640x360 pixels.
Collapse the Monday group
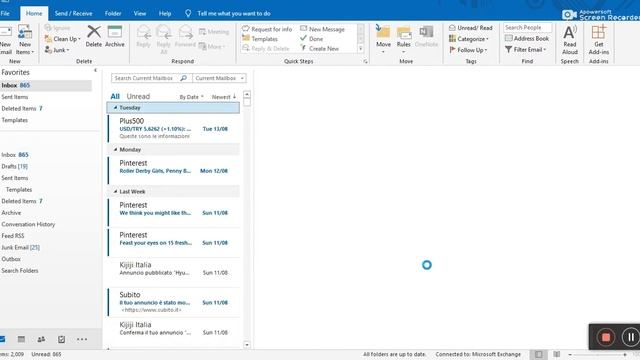(116, 150)
